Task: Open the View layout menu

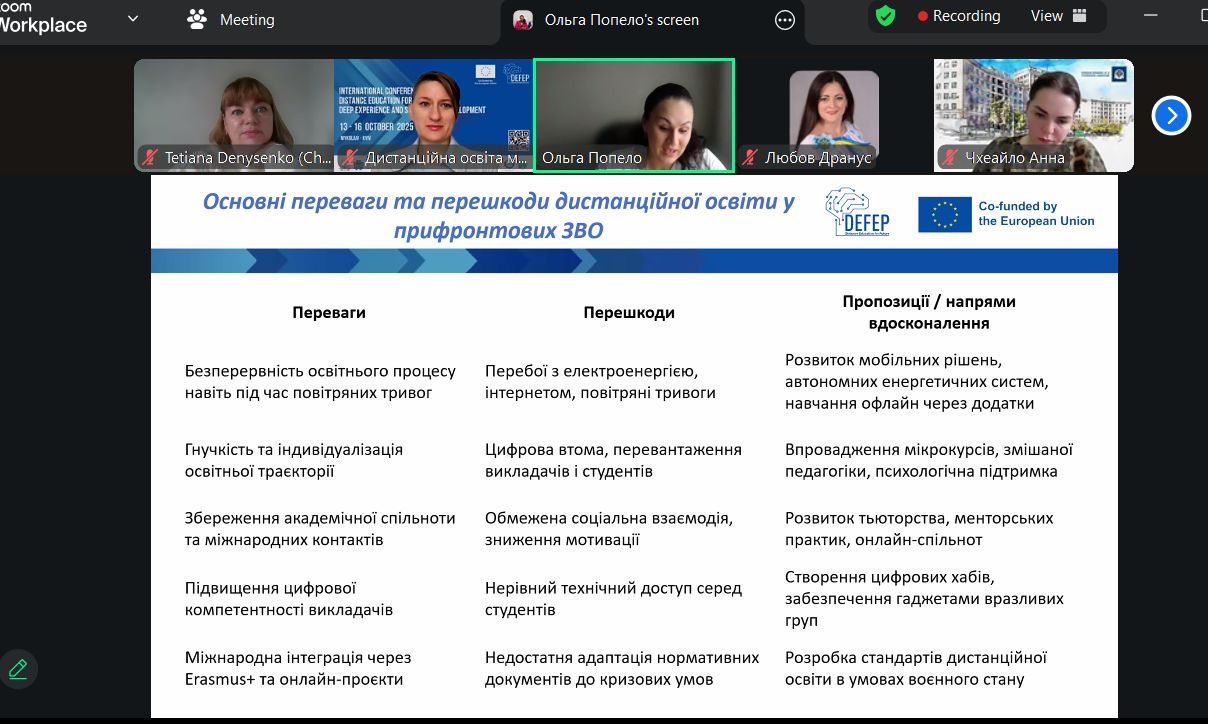Action: [x=1058, y=16]
